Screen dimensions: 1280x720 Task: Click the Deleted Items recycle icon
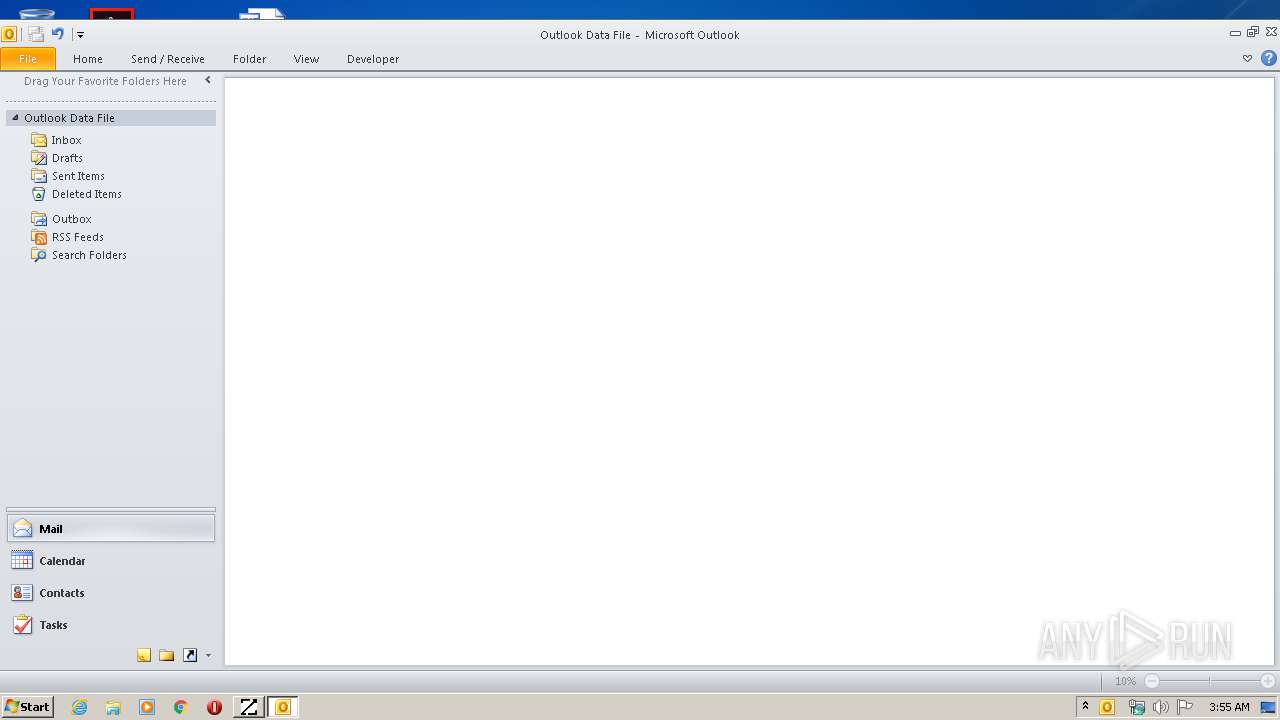[x=39, y=194]
